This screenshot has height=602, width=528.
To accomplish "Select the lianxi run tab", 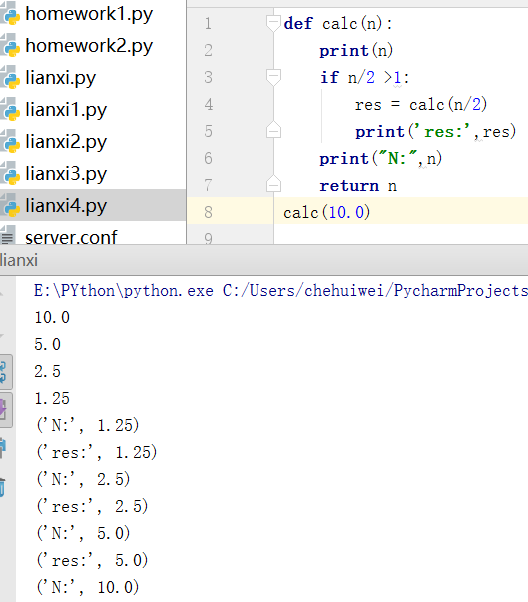I will (x=19, y=260).
